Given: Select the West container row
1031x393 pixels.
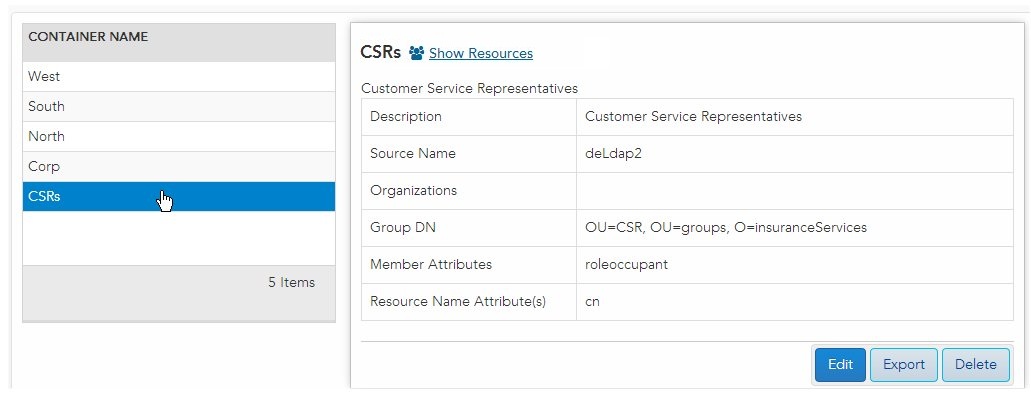Looking at the screenshot, I should coord(179,76).
